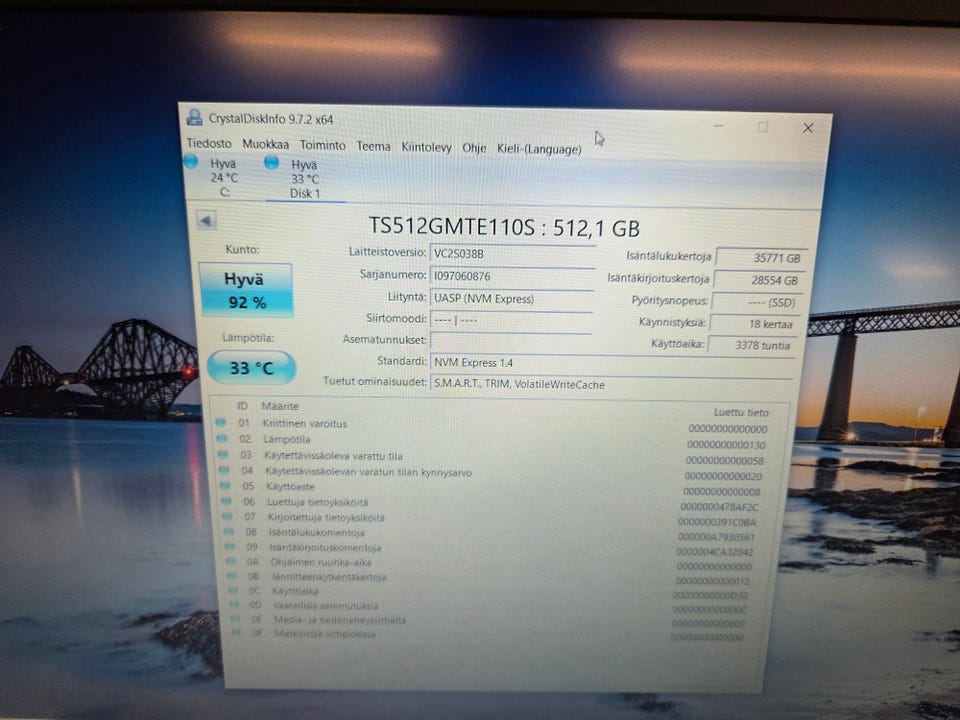Click the Pyöritysnopeus value ---- (SSD)
This screenshot has width=960, height=720.
pos(757,302)
